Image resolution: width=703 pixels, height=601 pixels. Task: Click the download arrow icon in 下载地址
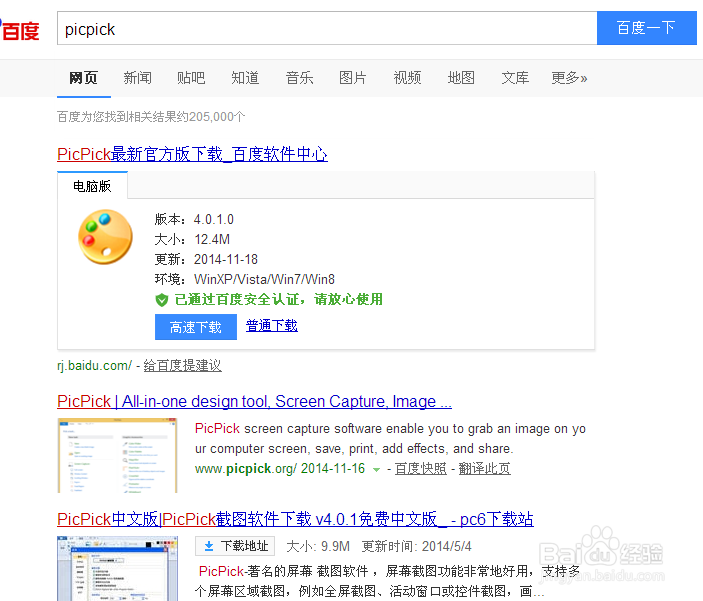tap(209, 546)
